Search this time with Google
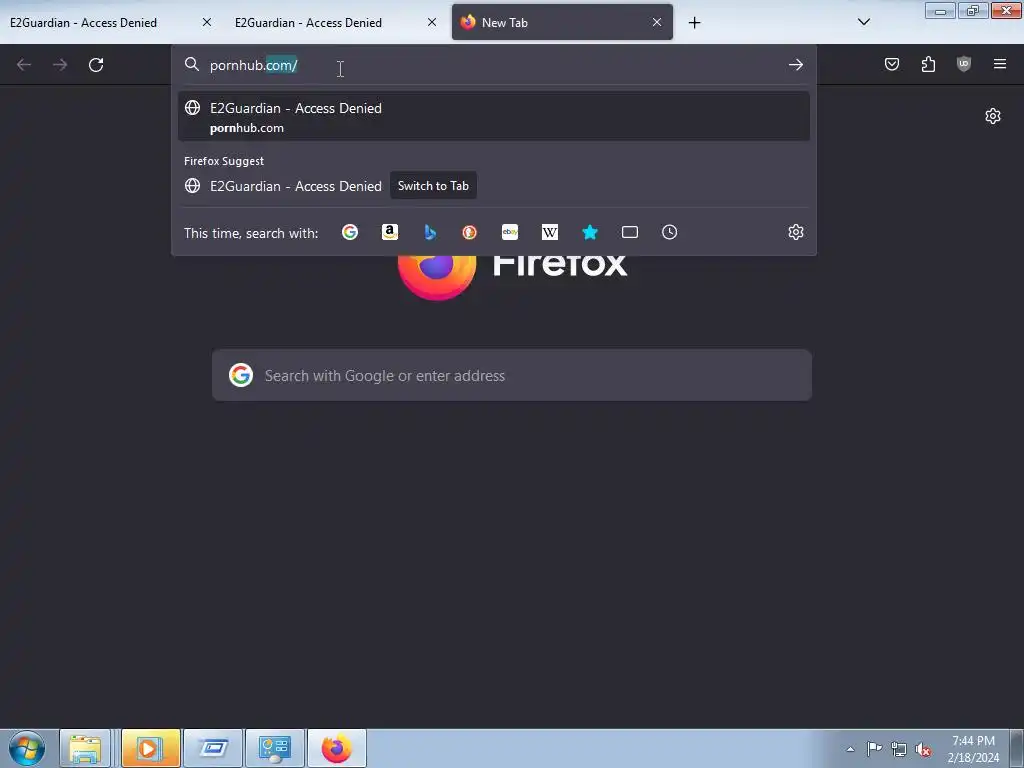The image size is (1024, 768). click(350, 232)
